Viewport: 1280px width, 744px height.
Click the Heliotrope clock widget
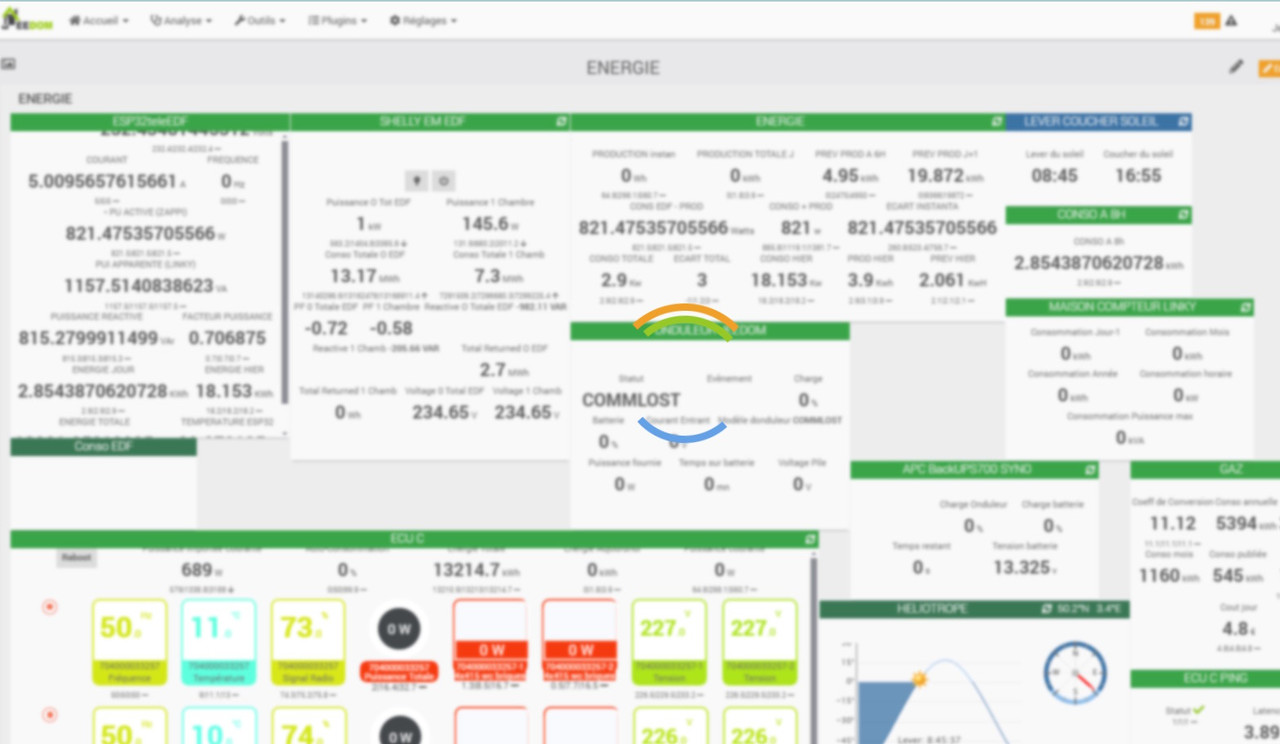(1075, 673)
